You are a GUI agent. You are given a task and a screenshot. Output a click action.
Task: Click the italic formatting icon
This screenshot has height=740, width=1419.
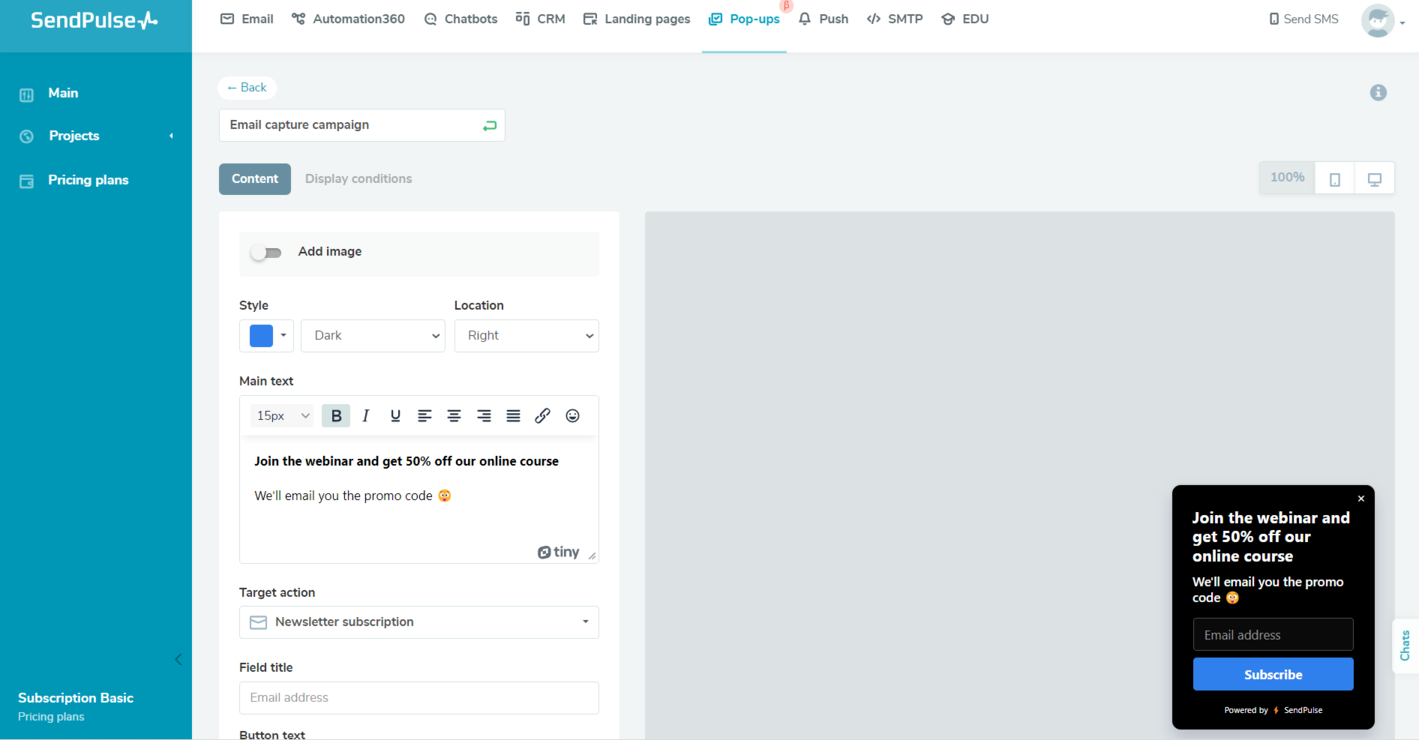366,416
